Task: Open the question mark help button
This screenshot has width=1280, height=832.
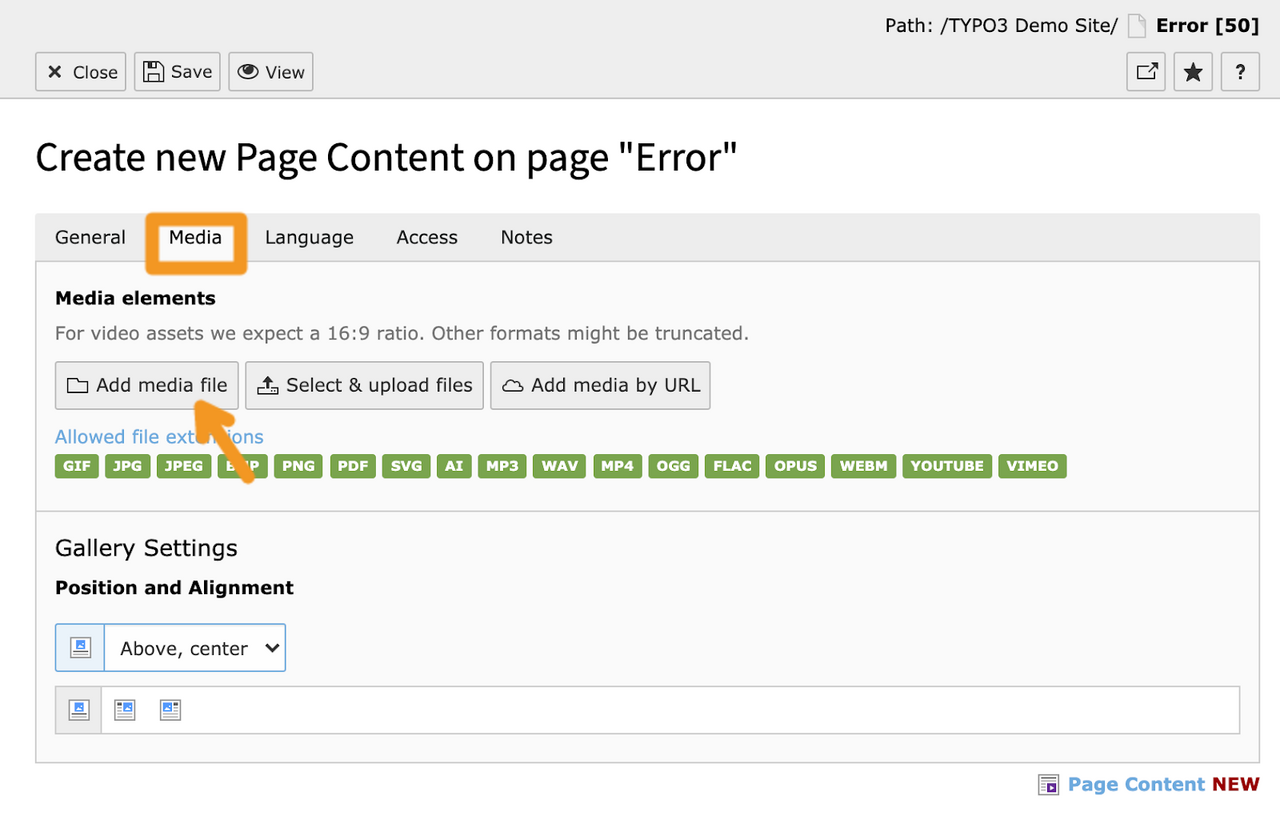Action: (1240, 72)
